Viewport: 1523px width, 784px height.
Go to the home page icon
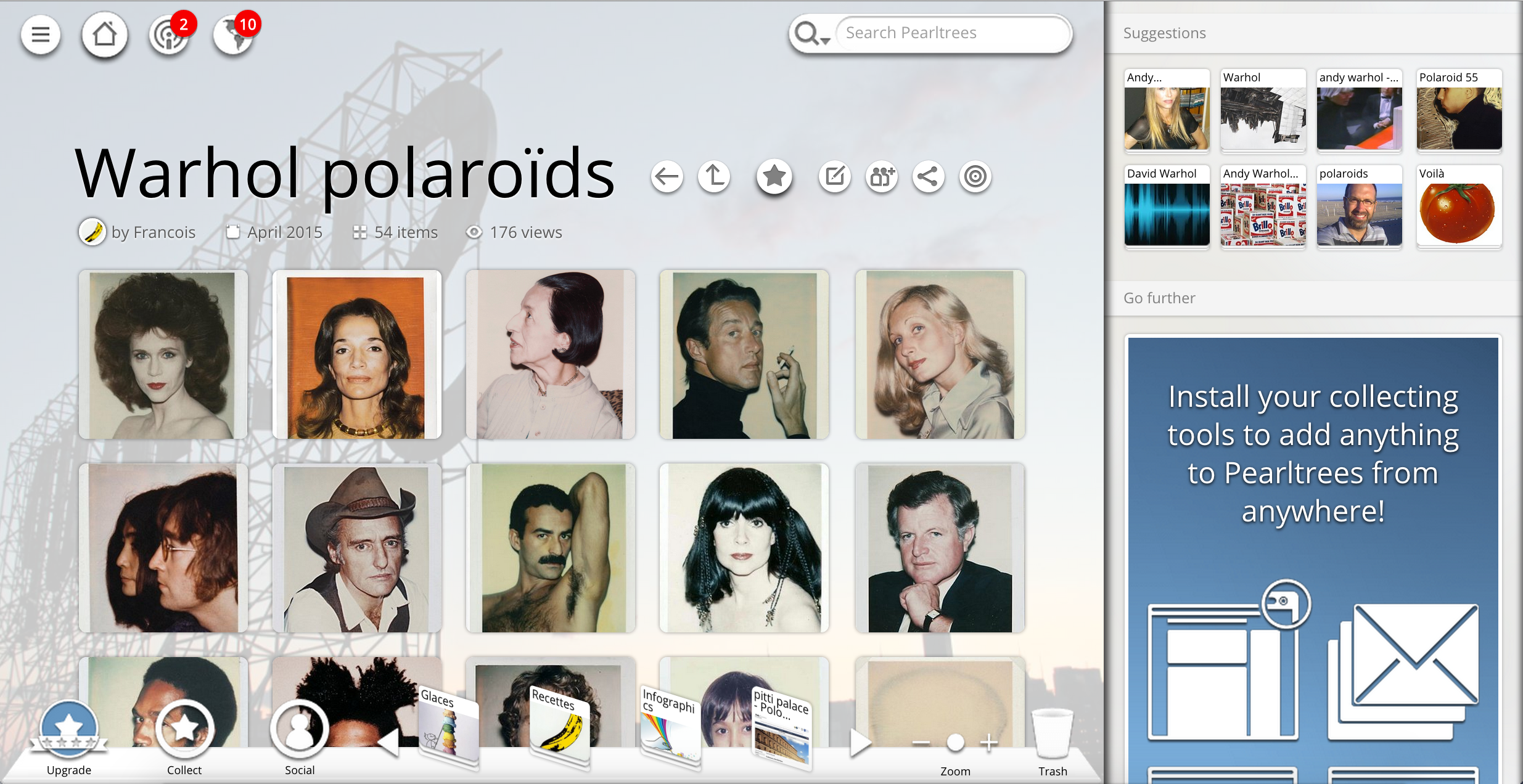[105, 35]
